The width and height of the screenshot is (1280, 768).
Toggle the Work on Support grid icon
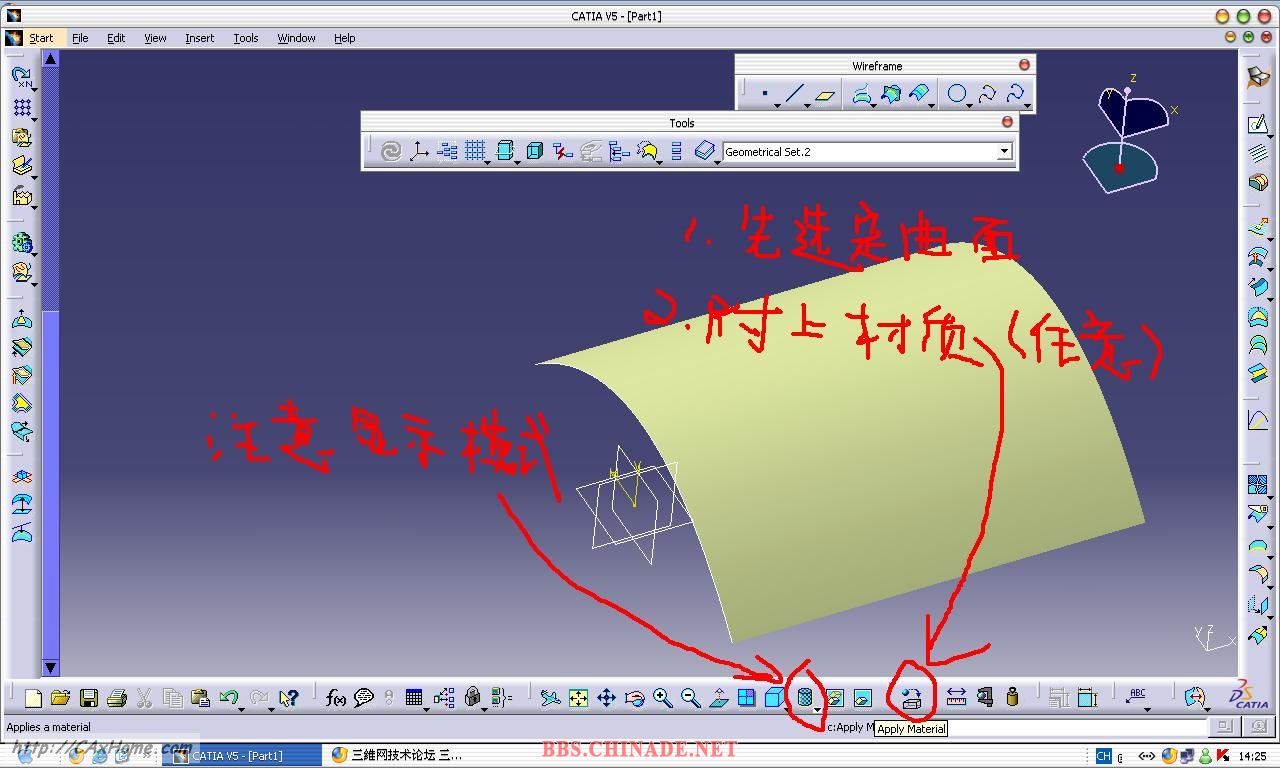pyautogui.click(x=475, y=151)
